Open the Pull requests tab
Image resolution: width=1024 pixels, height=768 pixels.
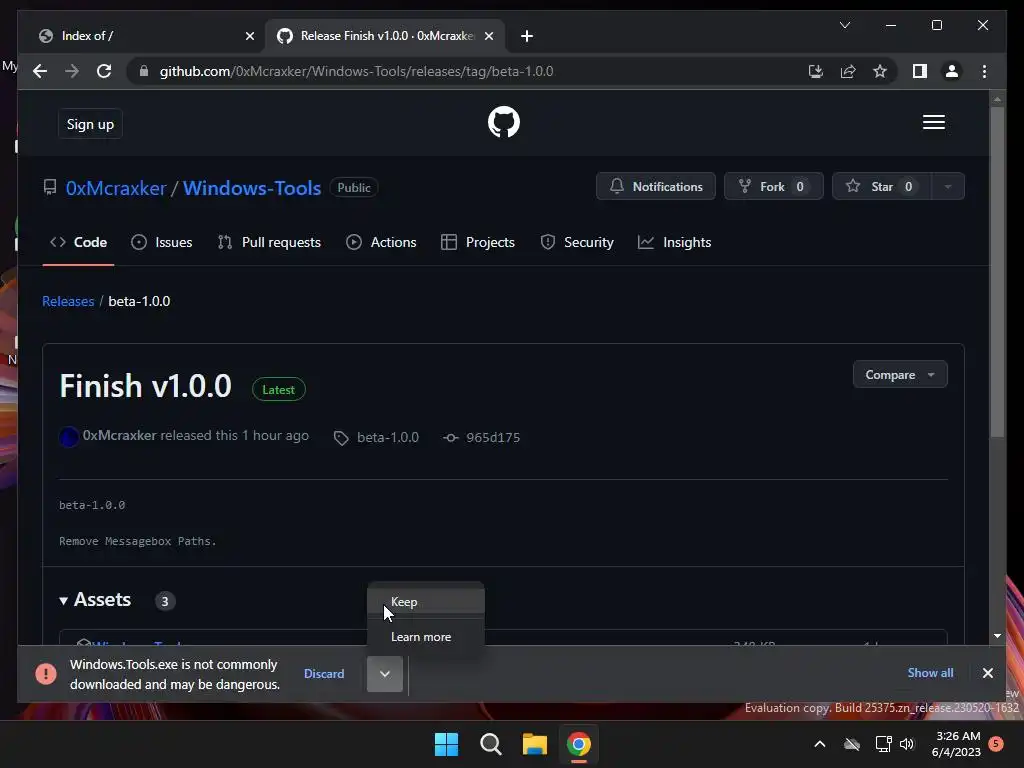tap(269, 242)
